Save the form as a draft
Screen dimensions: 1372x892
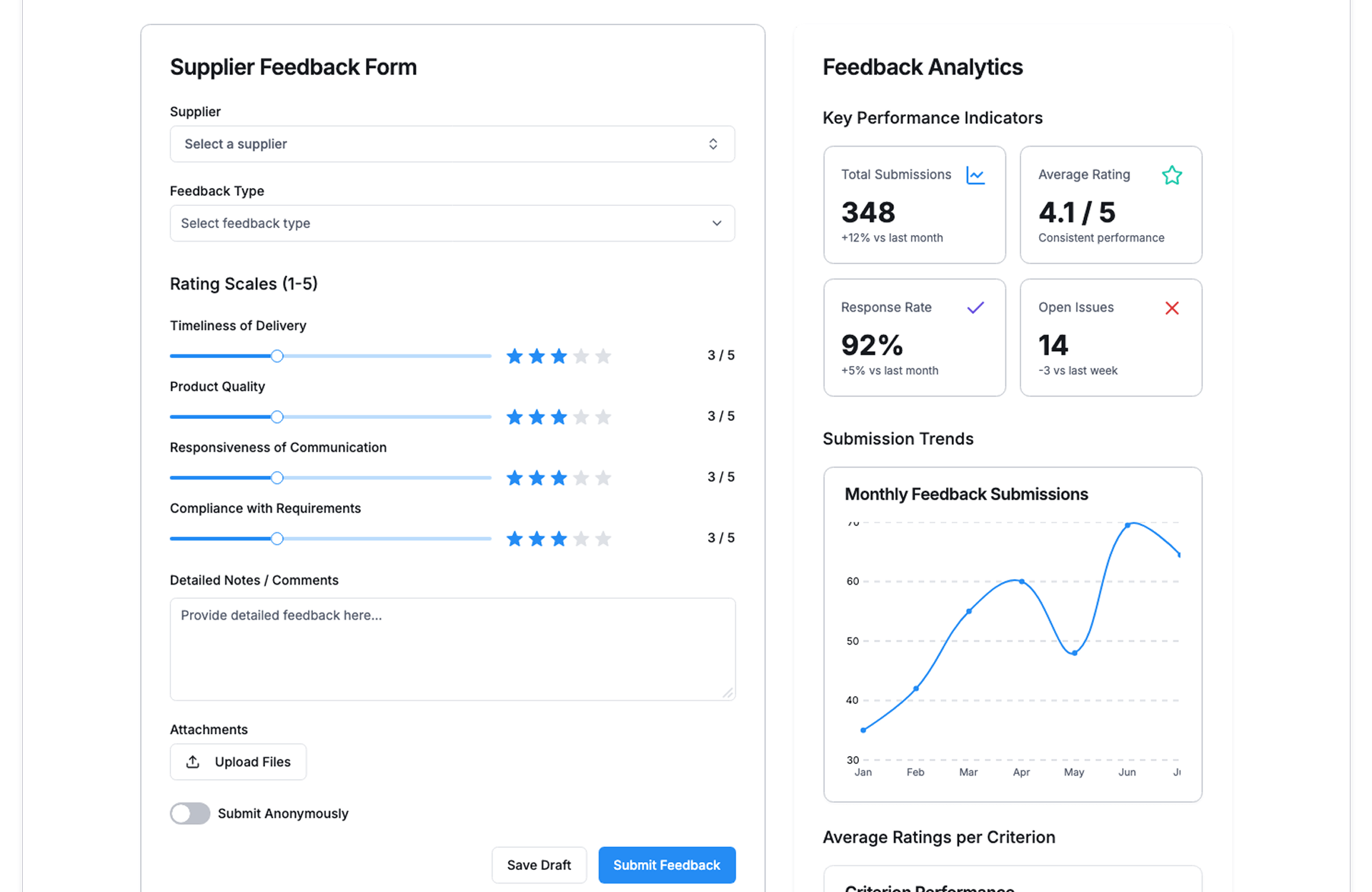pos(539,865)
